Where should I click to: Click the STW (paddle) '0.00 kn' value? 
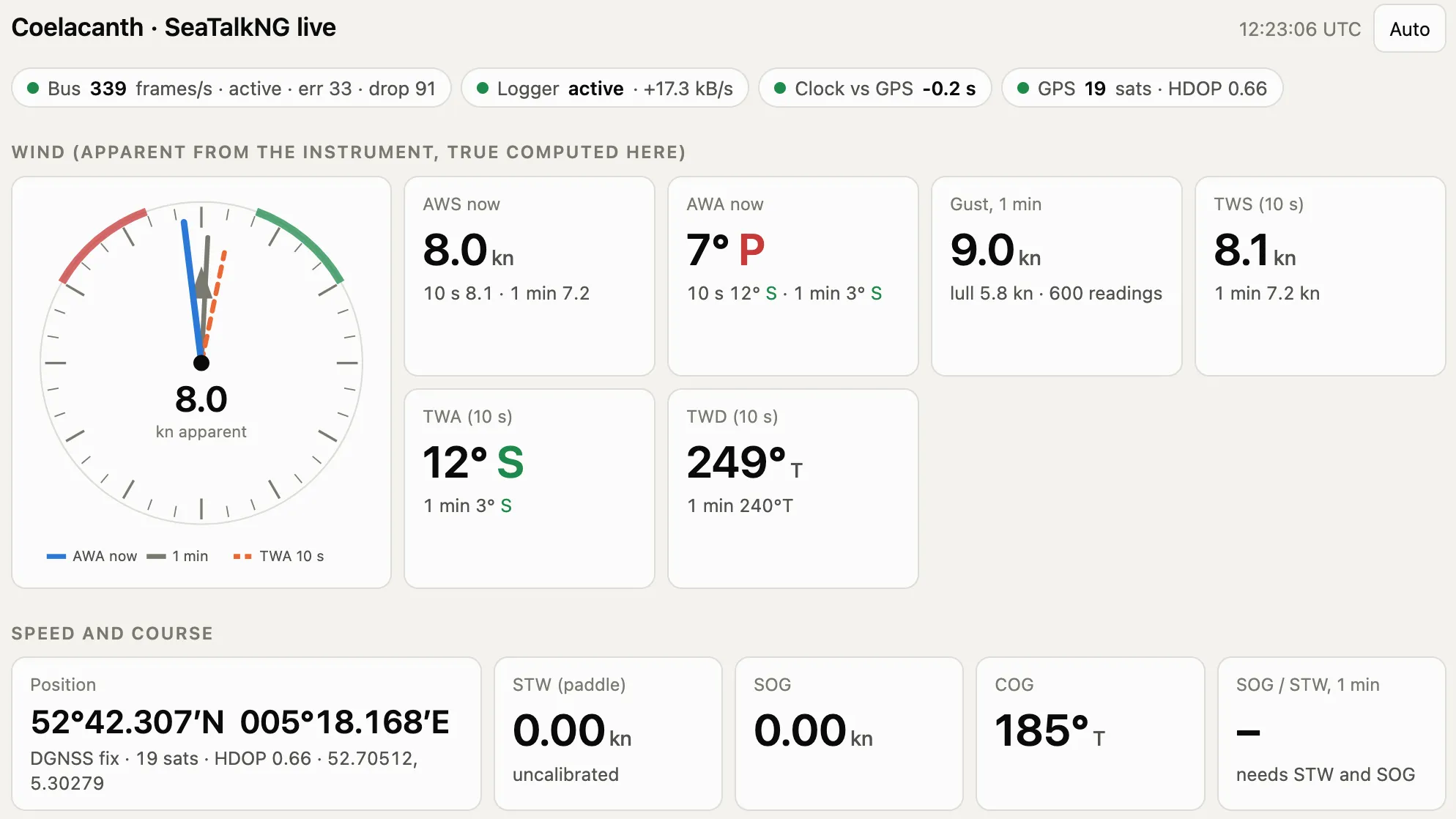coord(572,731)
